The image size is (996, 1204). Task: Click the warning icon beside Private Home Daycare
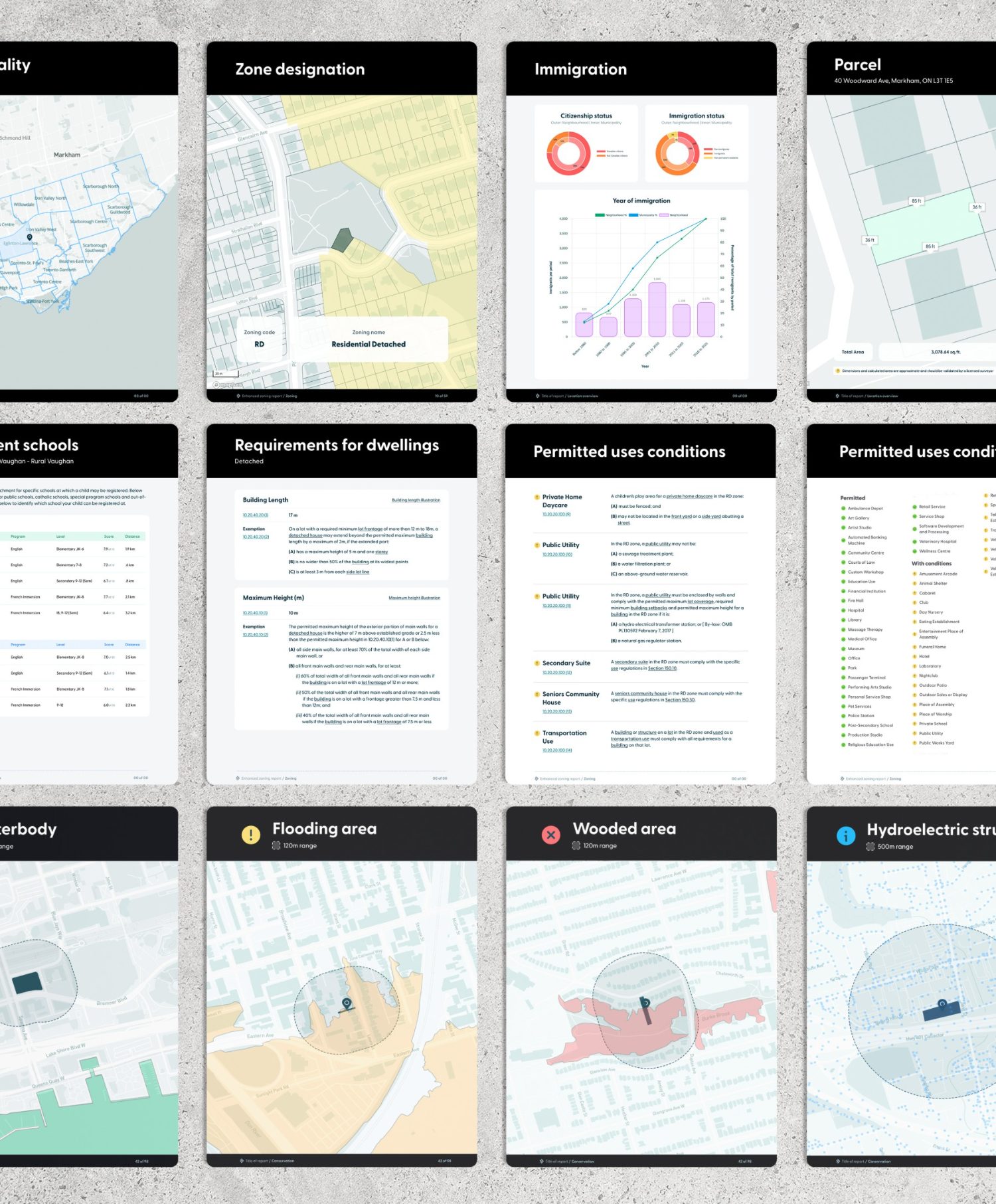tap(537, 497)
